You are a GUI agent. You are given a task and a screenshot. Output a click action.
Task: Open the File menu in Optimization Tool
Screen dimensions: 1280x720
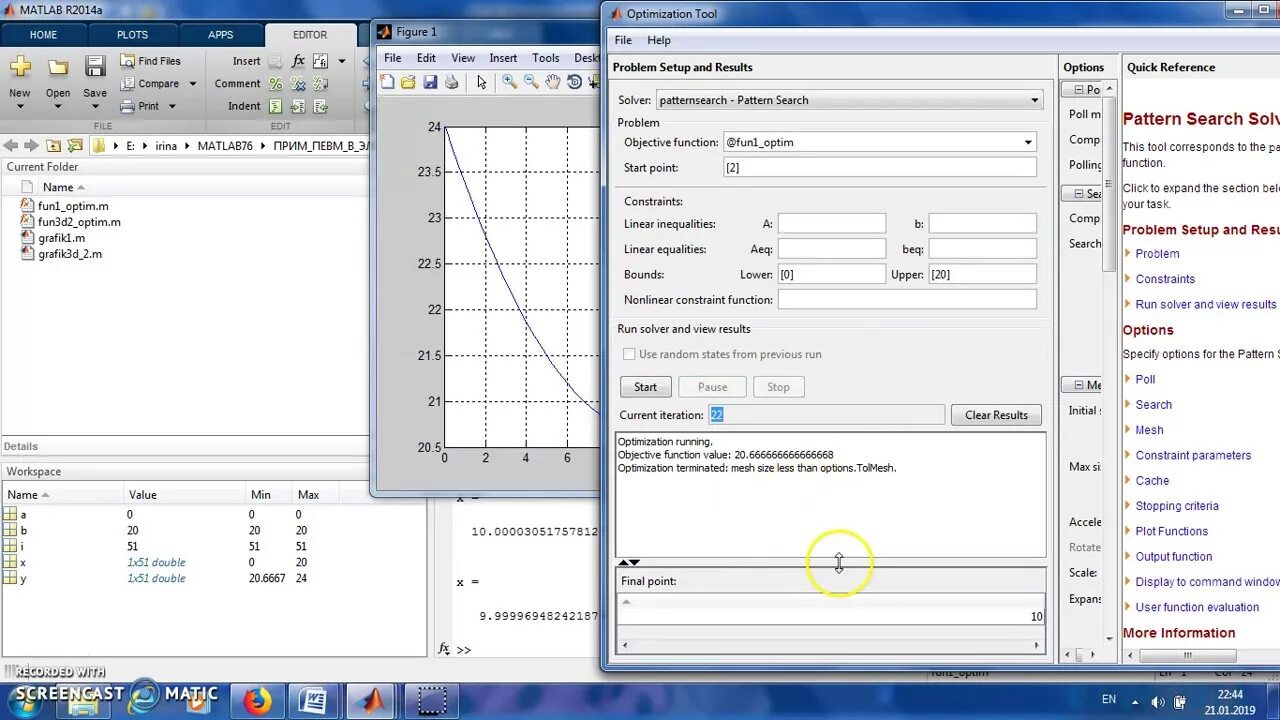[x=623, y=40]
